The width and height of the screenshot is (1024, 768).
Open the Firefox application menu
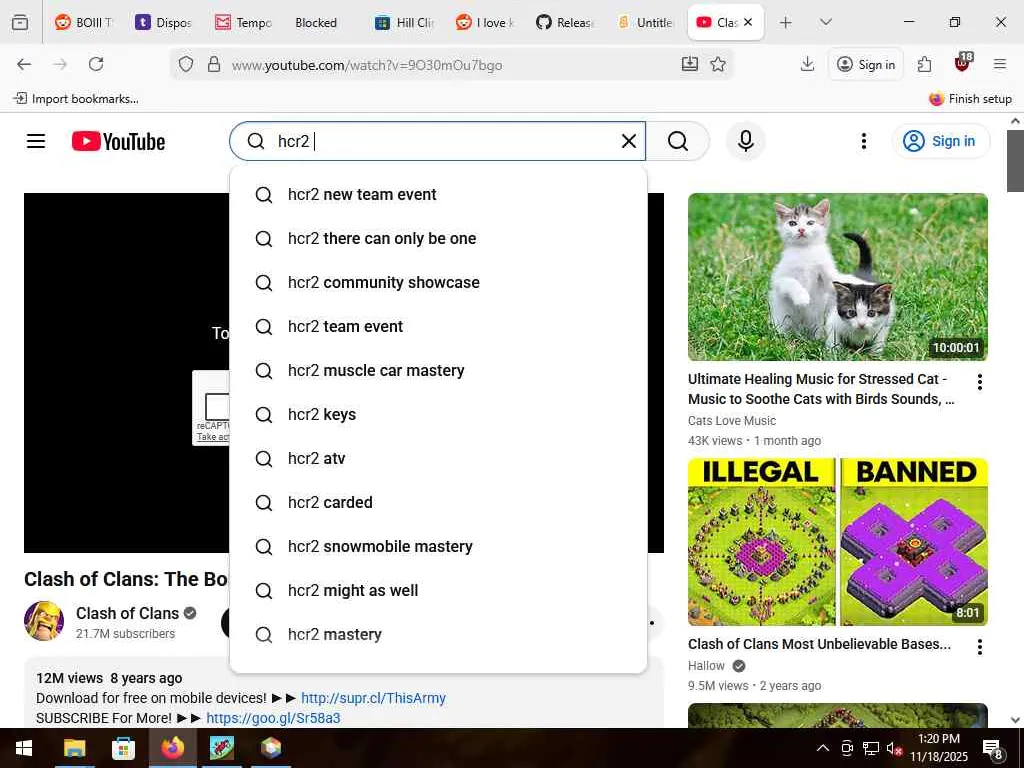(999, 64)
